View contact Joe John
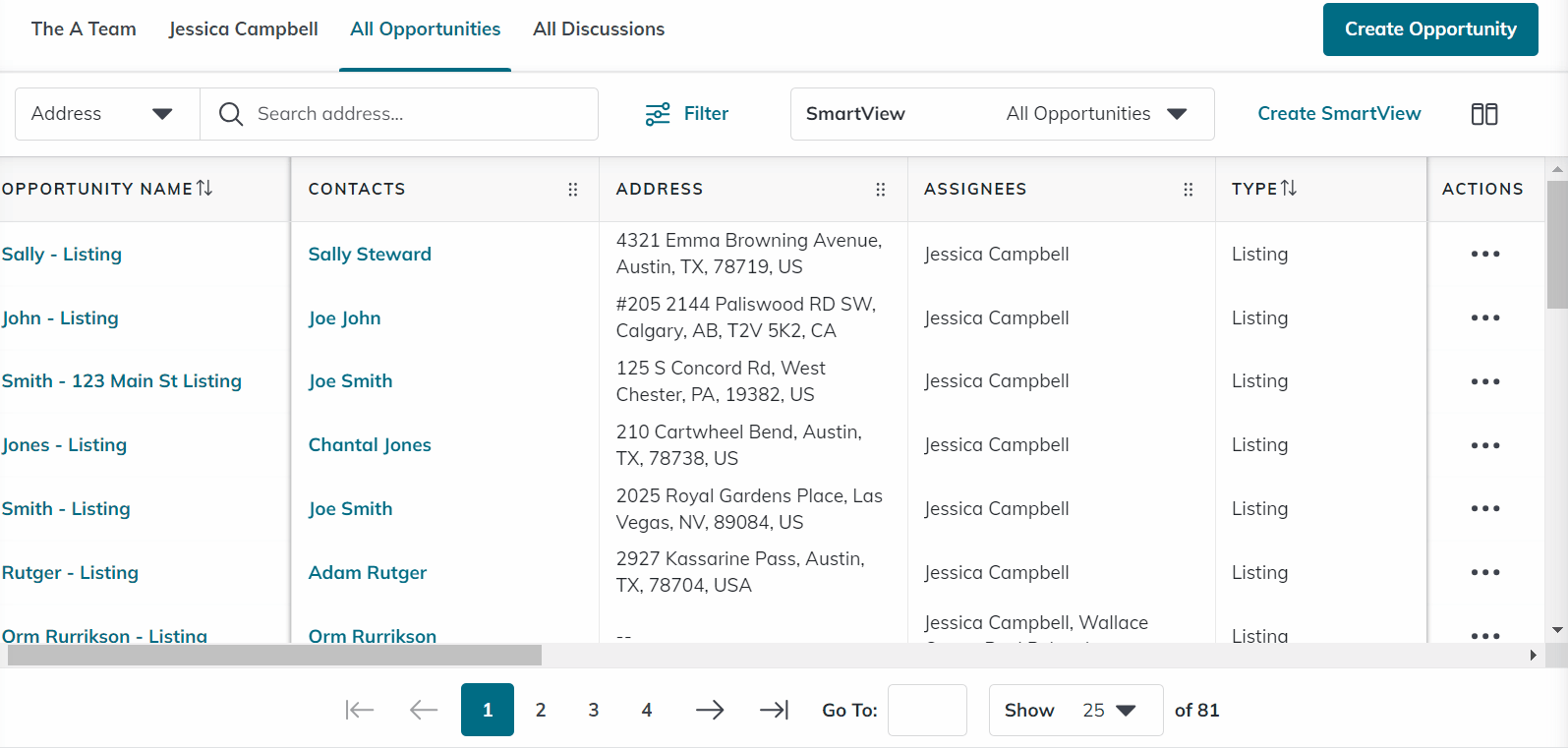1568x748 pixels. (x=344, y=318)
